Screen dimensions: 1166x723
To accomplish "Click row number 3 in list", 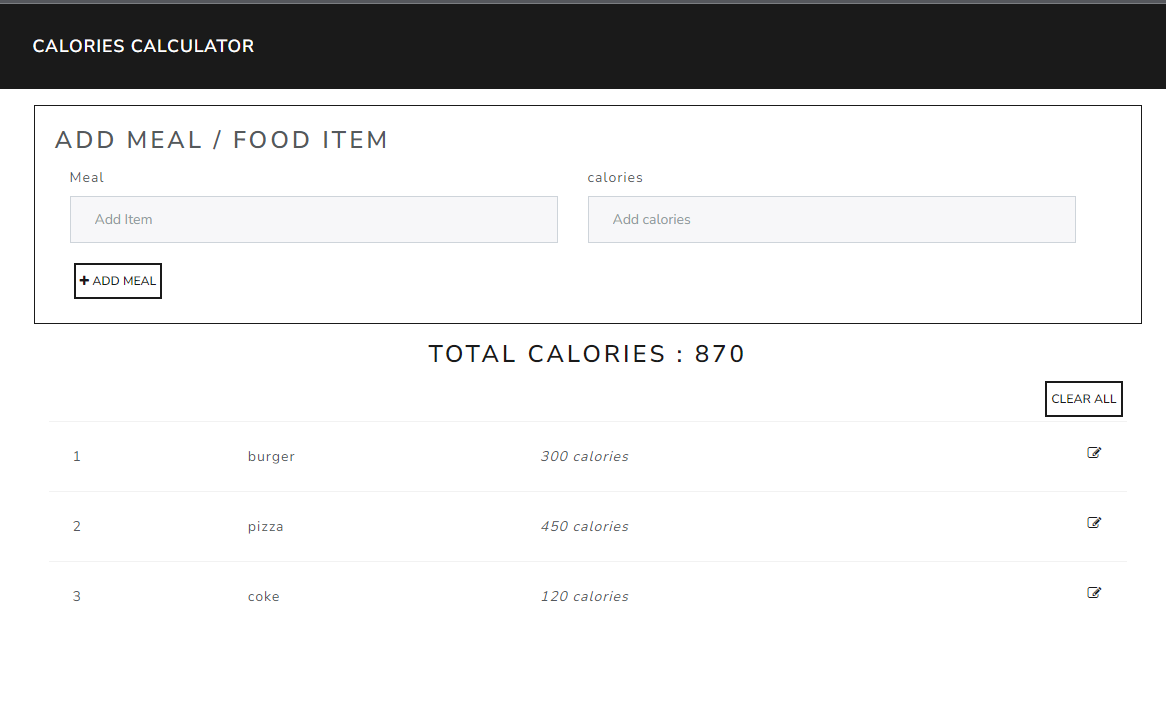I will click(77, 596).
